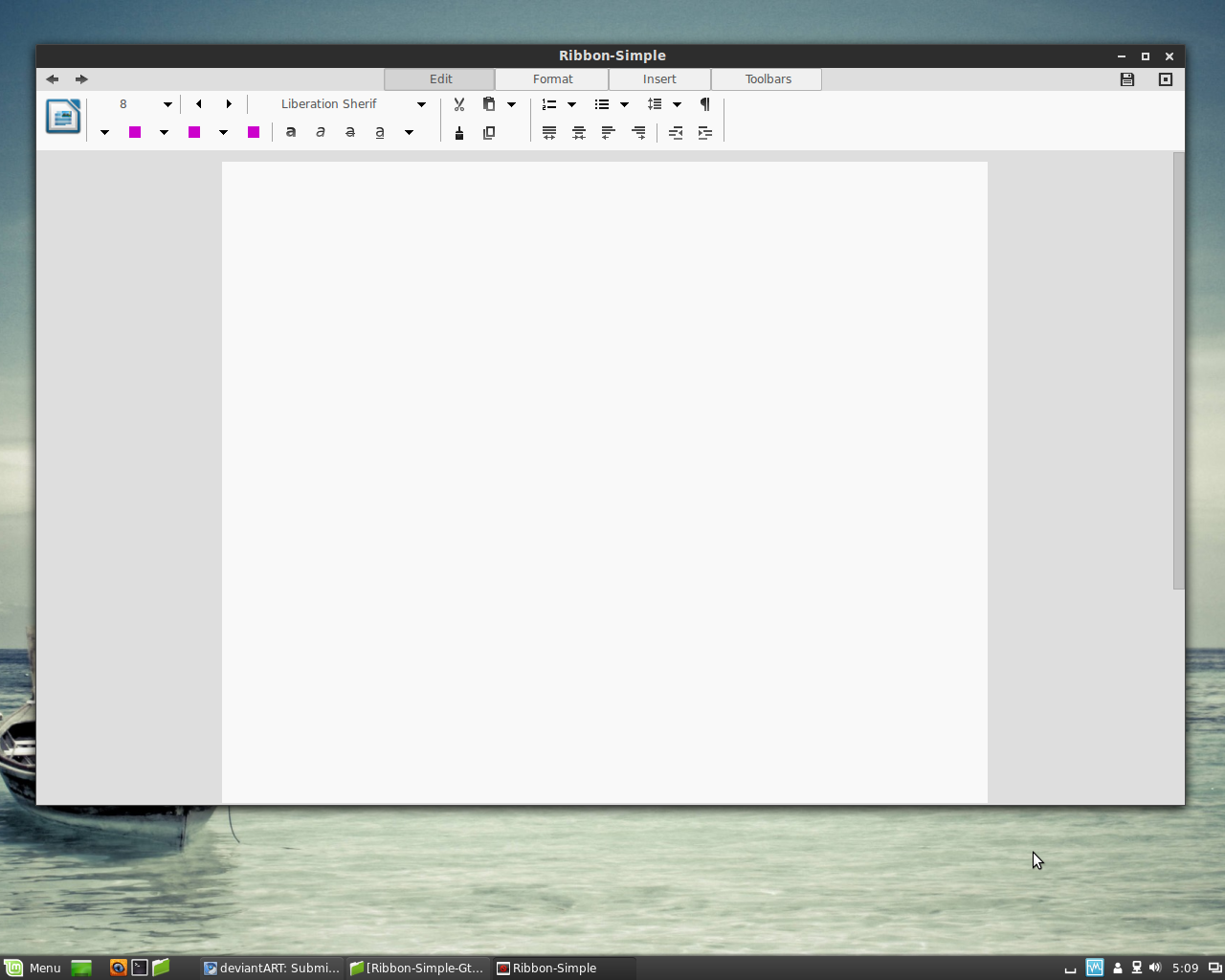The width and height of the screenshot is (1225, 980).
Task: Toggle underline text formatting
Action: tap(380, 132)
